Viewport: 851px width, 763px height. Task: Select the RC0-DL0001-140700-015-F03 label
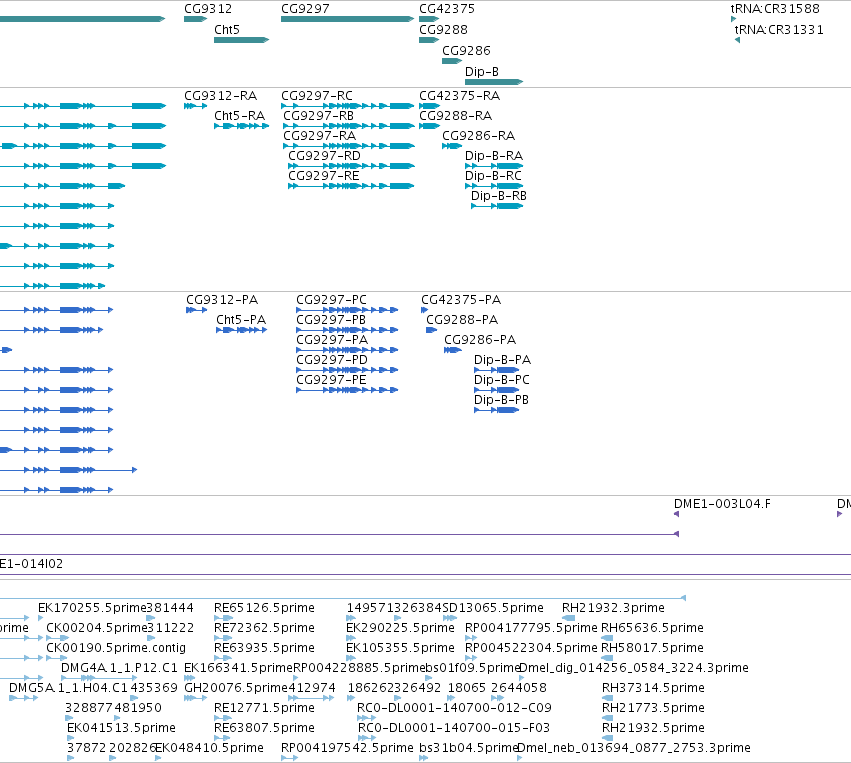454,728
